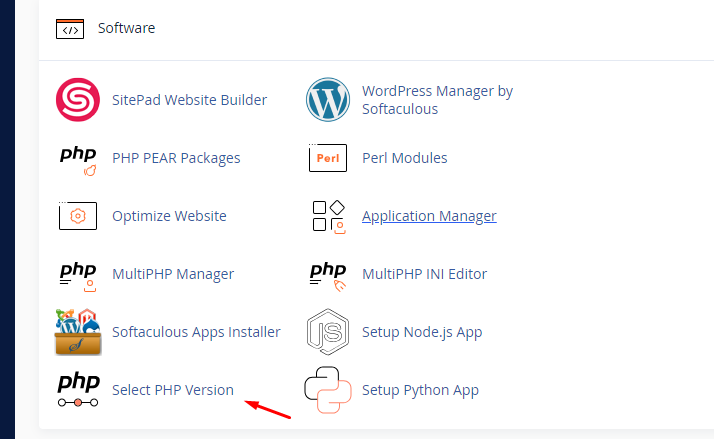The image size is (714, 439).
Task: Click the Python logo icon
Action: 328,390
